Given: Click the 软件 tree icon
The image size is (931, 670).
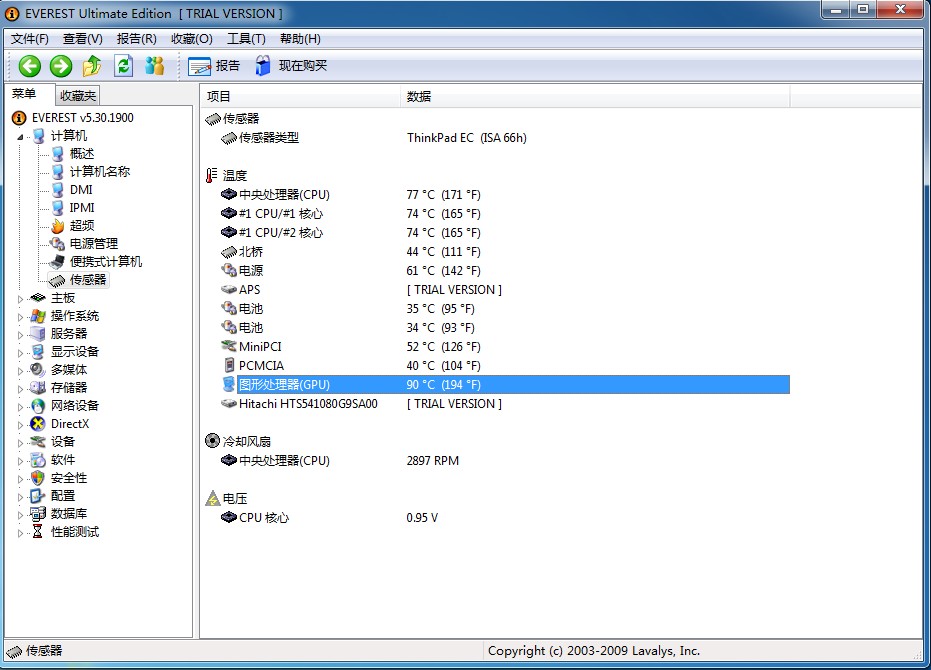Looking at the screenshot, I should click(x=38, y=460).
